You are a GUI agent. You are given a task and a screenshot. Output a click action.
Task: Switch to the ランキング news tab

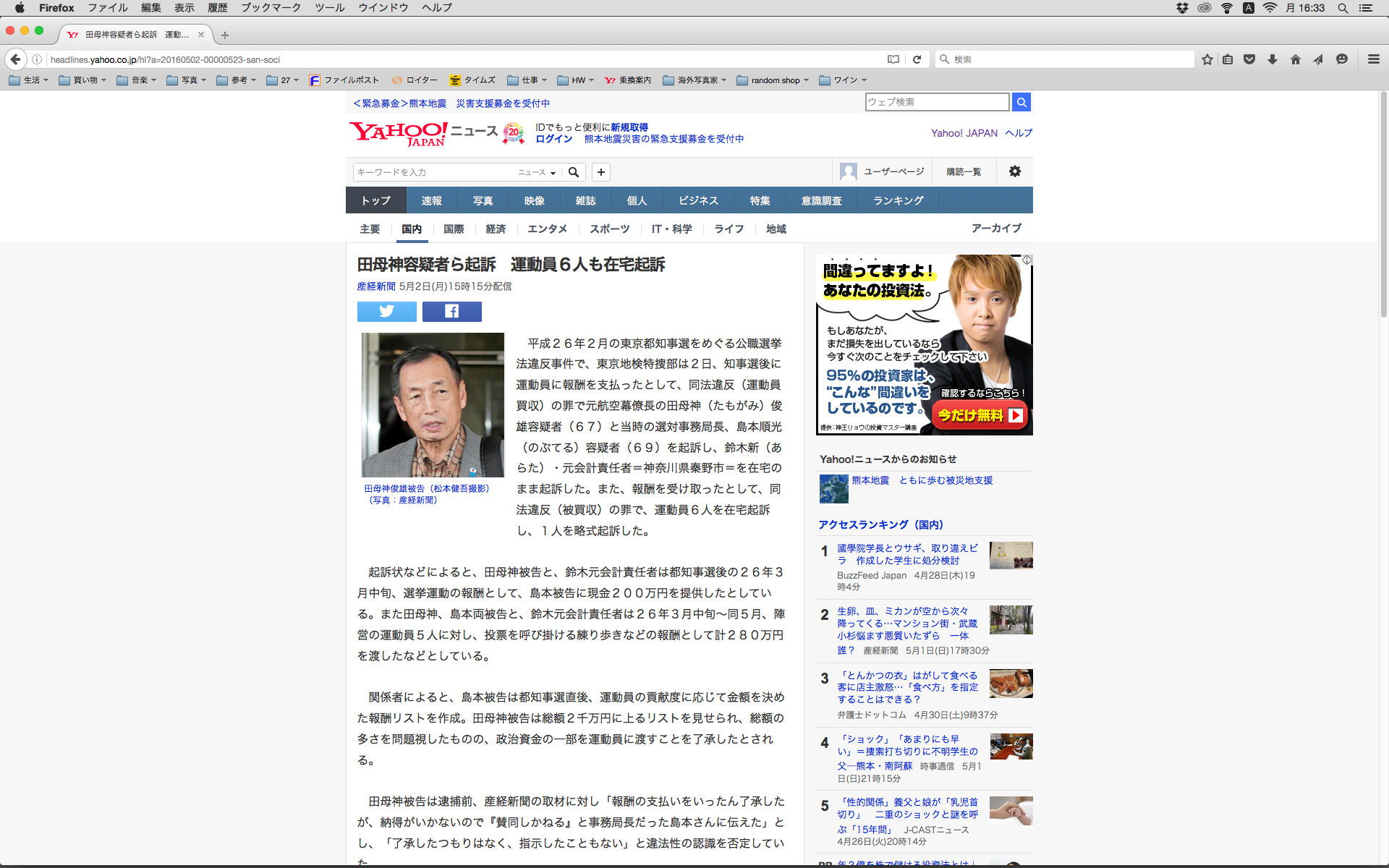click(x=898, y=200)
